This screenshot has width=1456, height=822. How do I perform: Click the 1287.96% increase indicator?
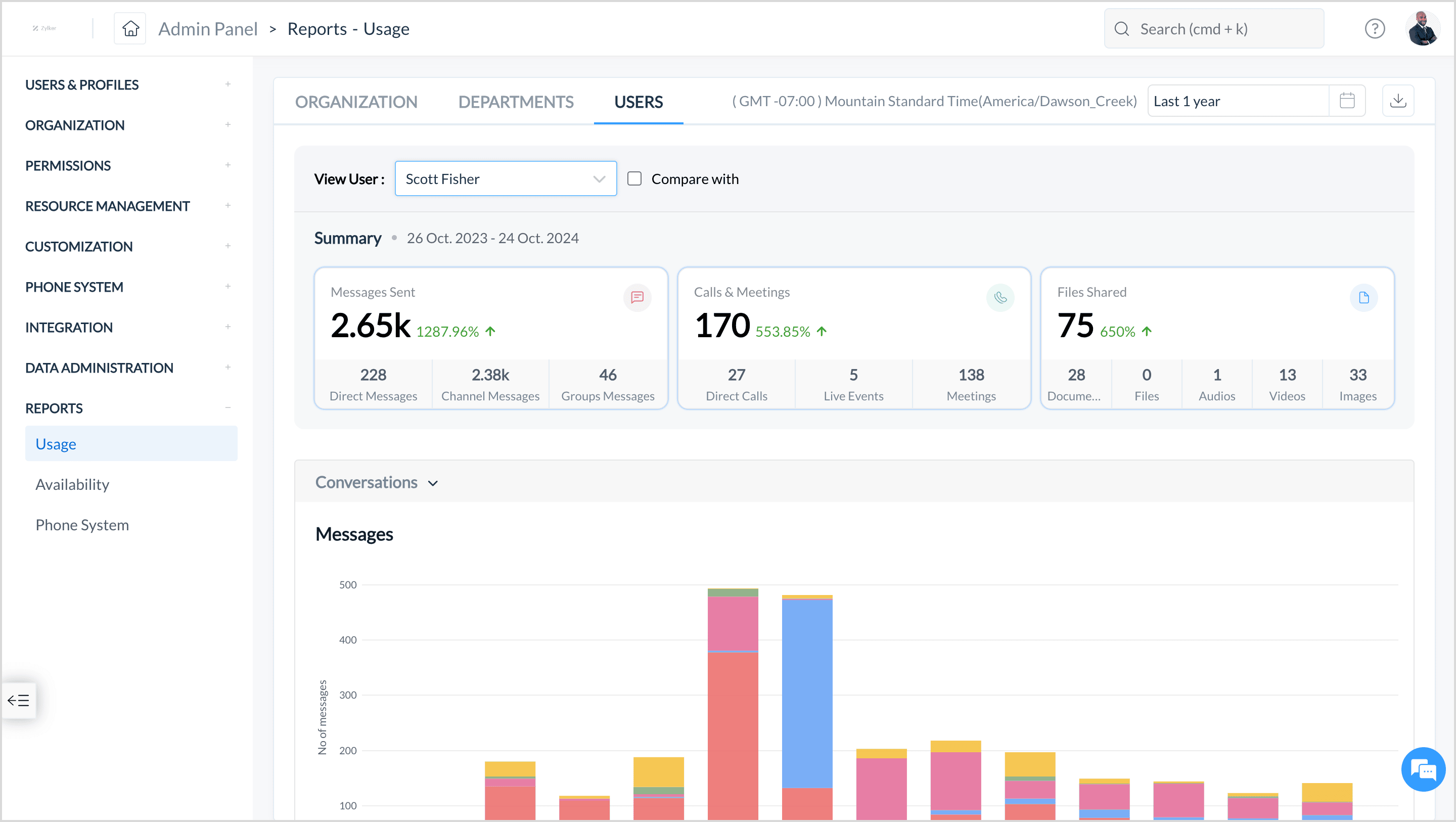point(456,331)
